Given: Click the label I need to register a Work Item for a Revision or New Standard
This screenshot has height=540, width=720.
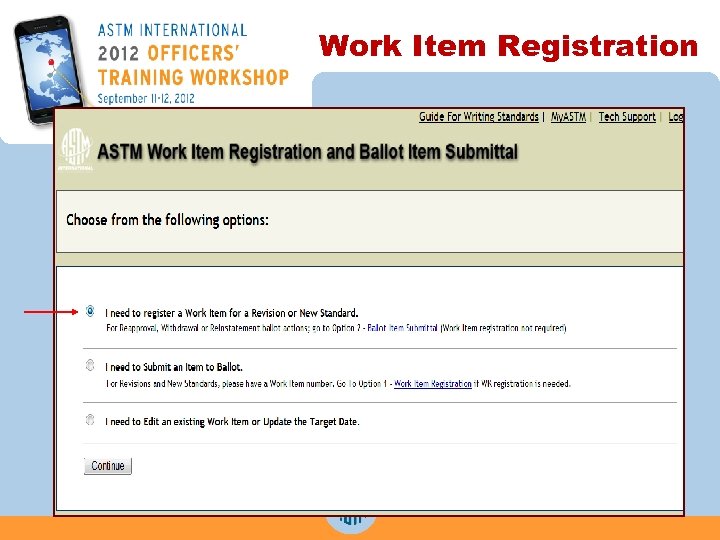Looking at the screenshot, I should coord(231,313).
